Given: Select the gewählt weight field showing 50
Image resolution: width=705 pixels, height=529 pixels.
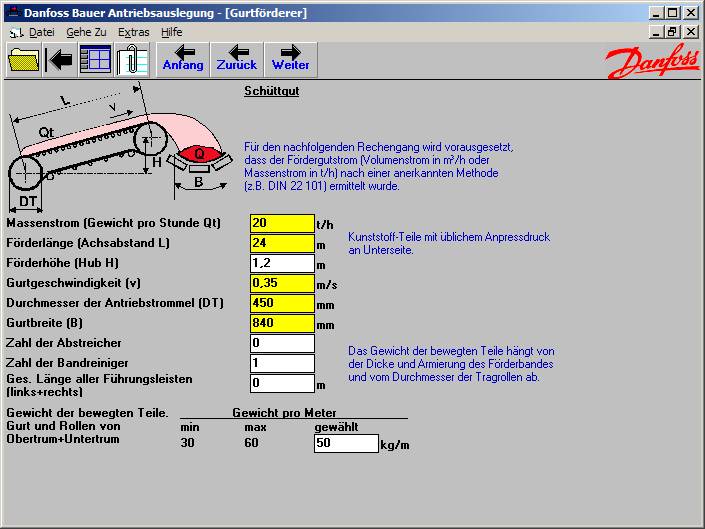Looking at the screenshot, I should [x=346, y=443].
